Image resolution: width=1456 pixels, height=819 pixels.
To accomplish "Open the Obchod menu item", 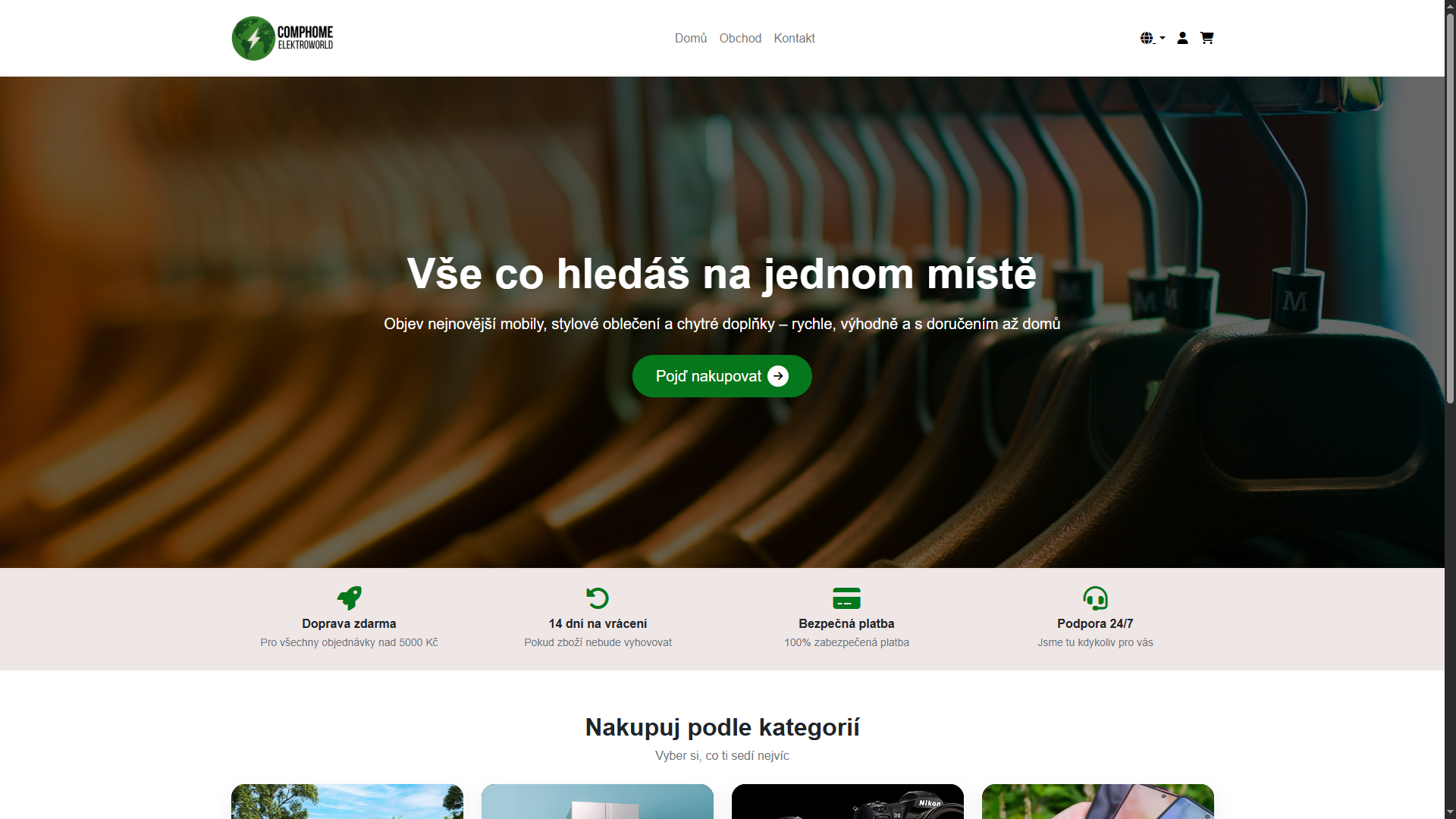I will (x=739, y=38).
